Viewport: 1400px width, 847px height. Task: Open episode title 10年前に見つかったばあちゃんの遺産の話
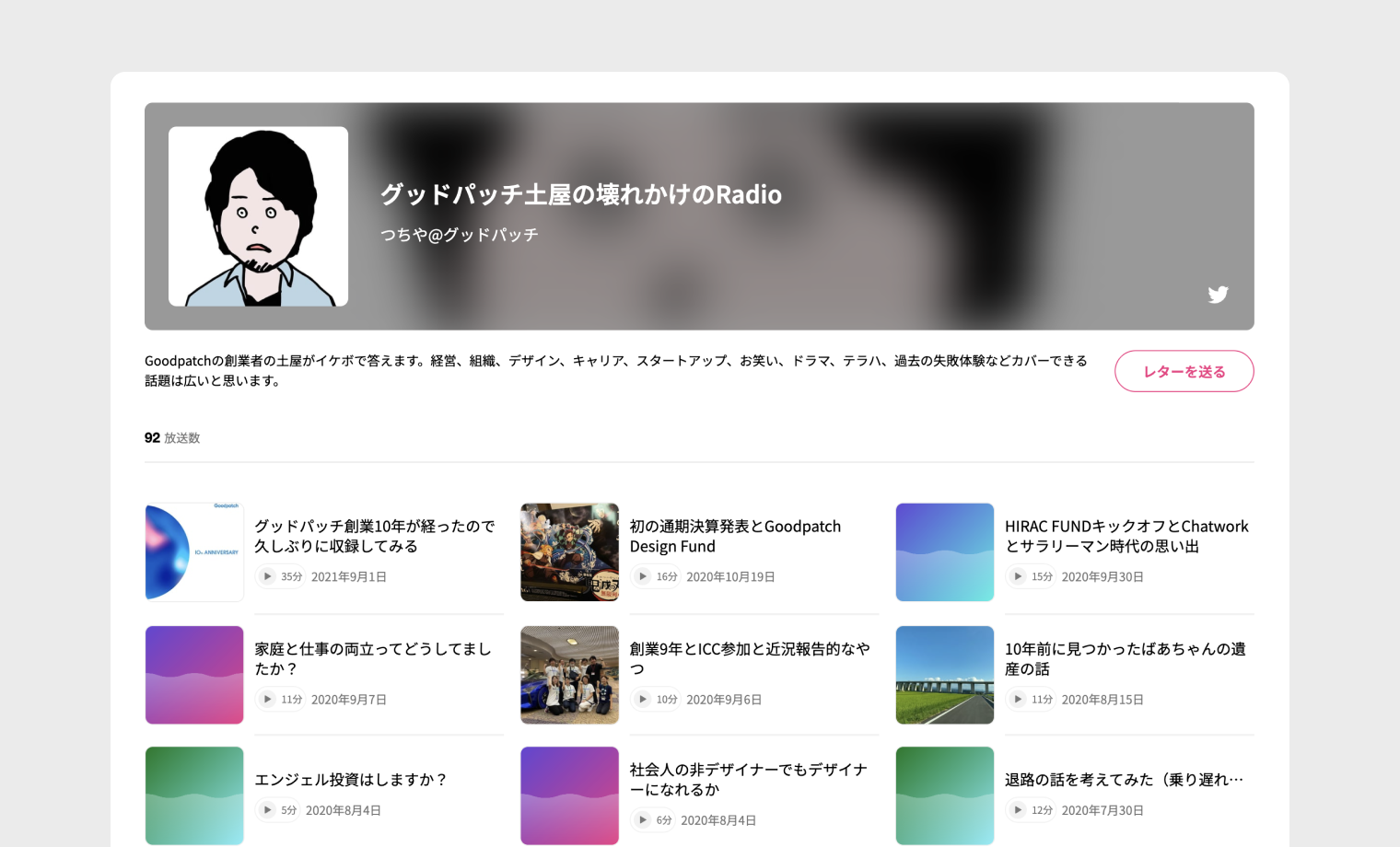pyautogui.click(x=1126, y=659)
